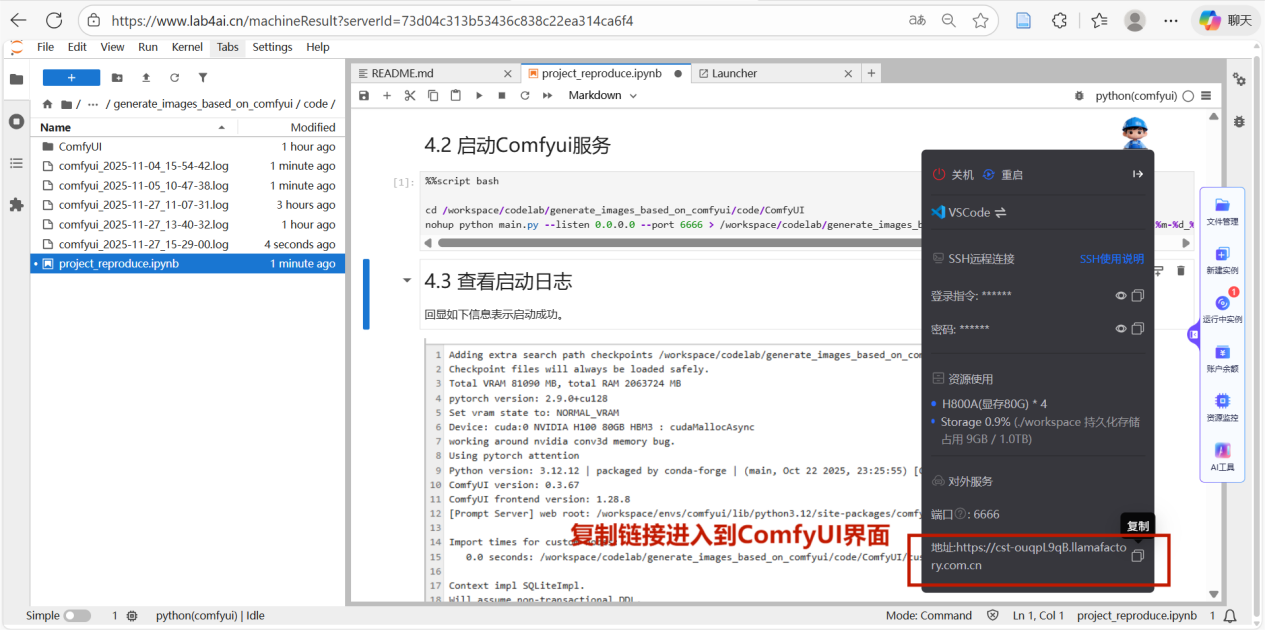This screenshot has height=630, width=1265.
Task: Open 文件管理 in the floating toolbar
Action: pyautogui.click(x=1222, y=212)
